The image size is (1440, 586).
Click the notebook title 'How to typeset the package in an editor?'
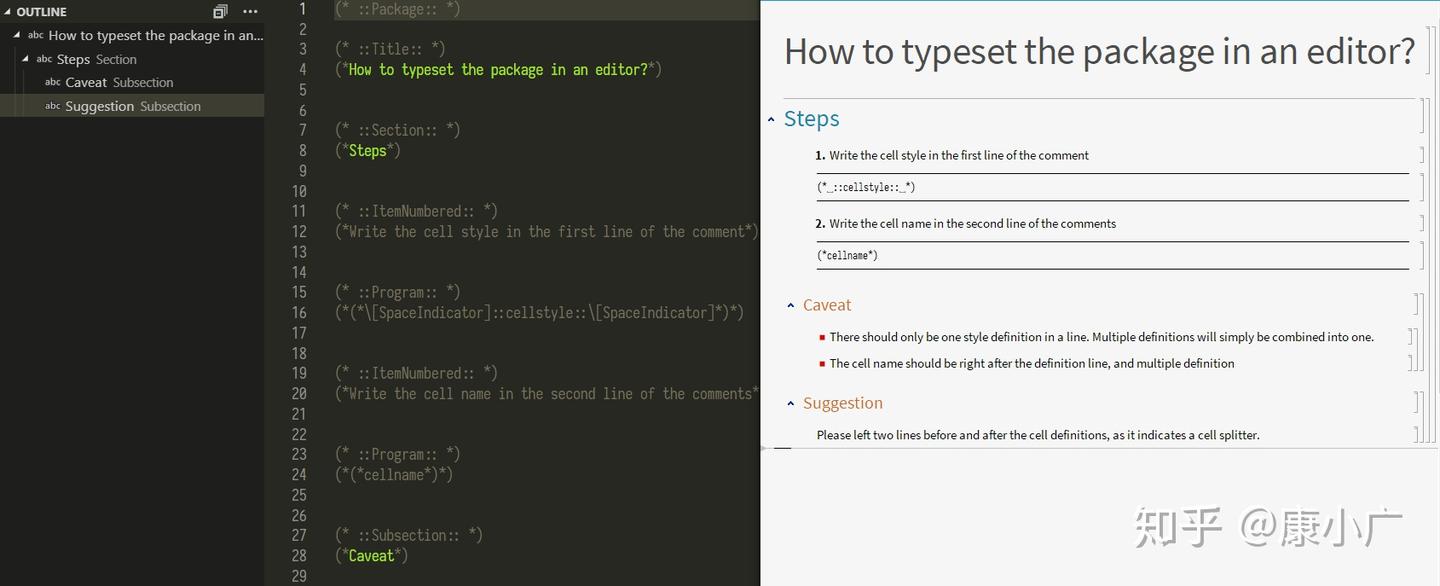click(x=1099, y=52)
